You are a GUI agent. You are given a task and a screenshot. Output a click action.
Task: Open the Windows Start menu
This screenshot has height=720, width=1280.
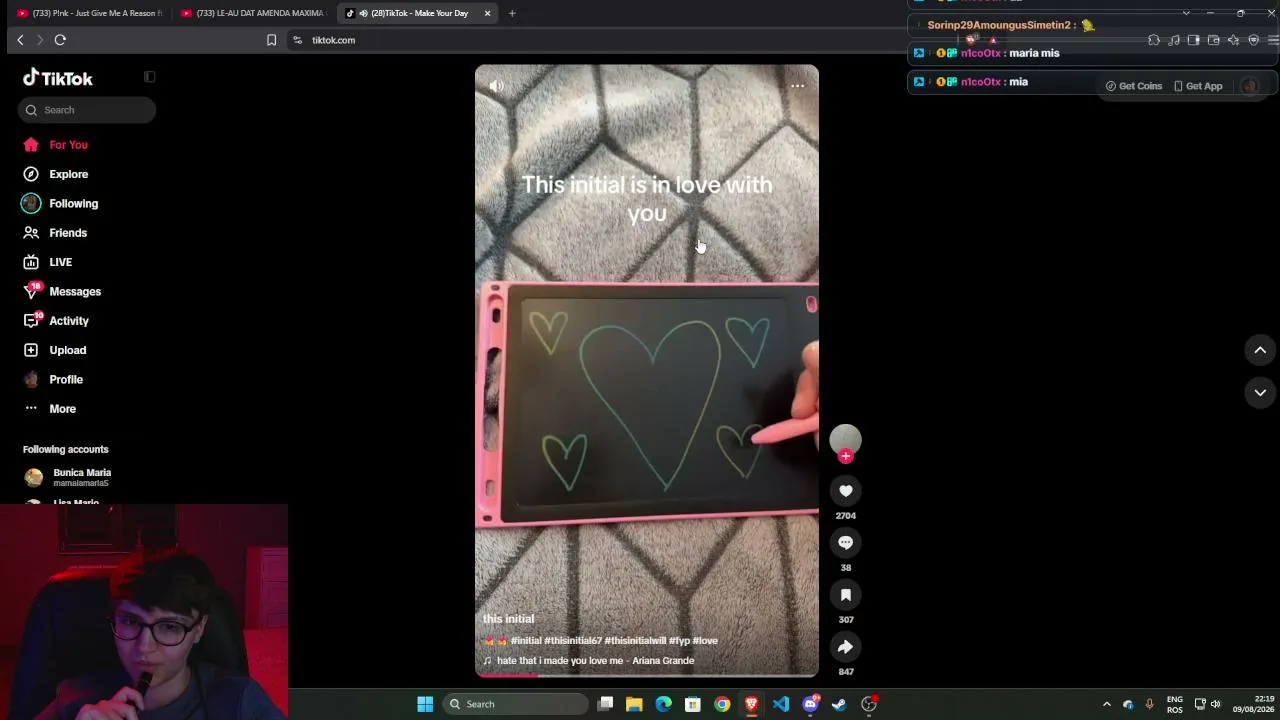point(425,704)
